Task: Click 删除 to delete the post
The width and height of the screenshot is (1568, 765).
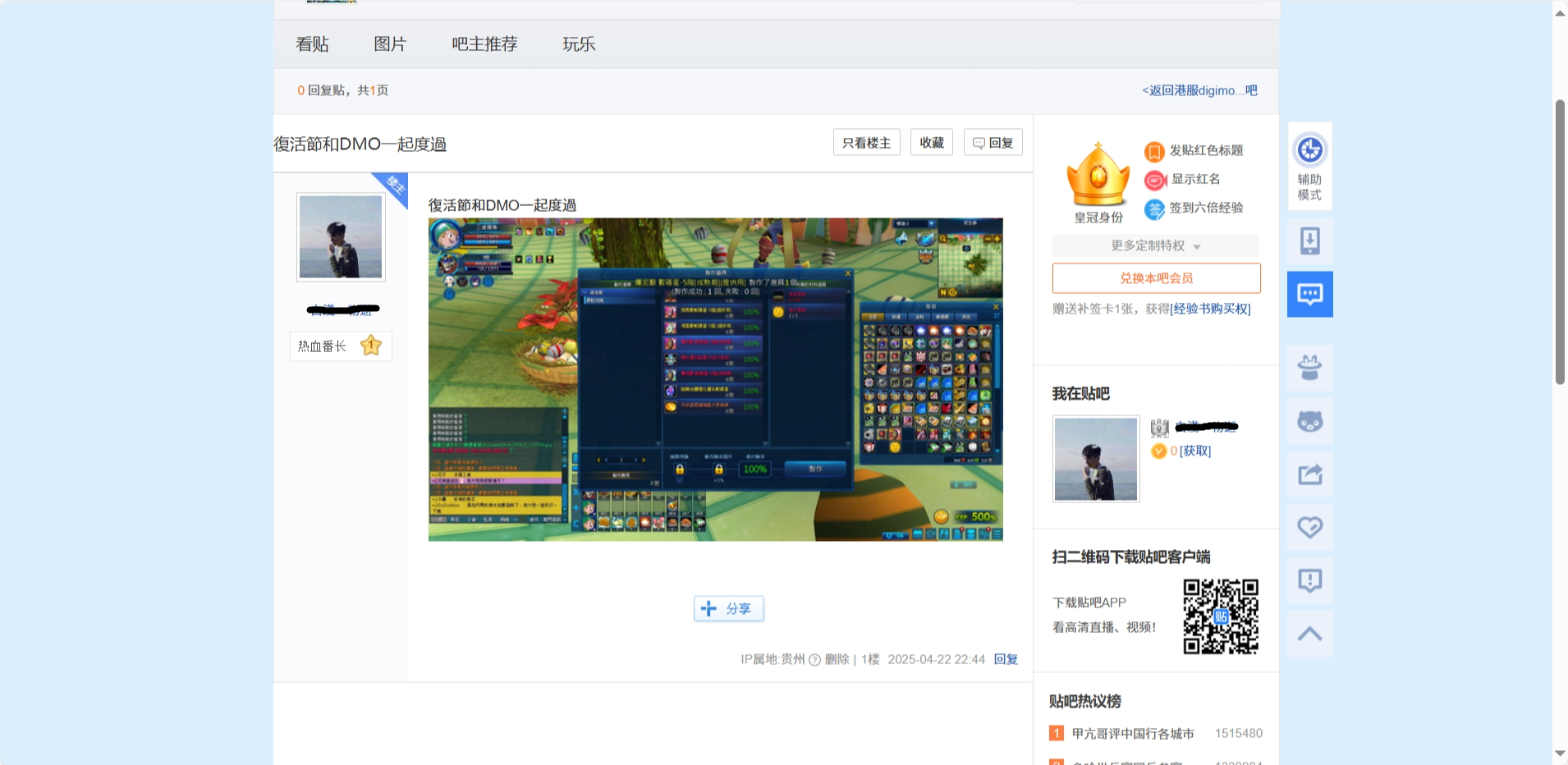Action: pos(837,659)
